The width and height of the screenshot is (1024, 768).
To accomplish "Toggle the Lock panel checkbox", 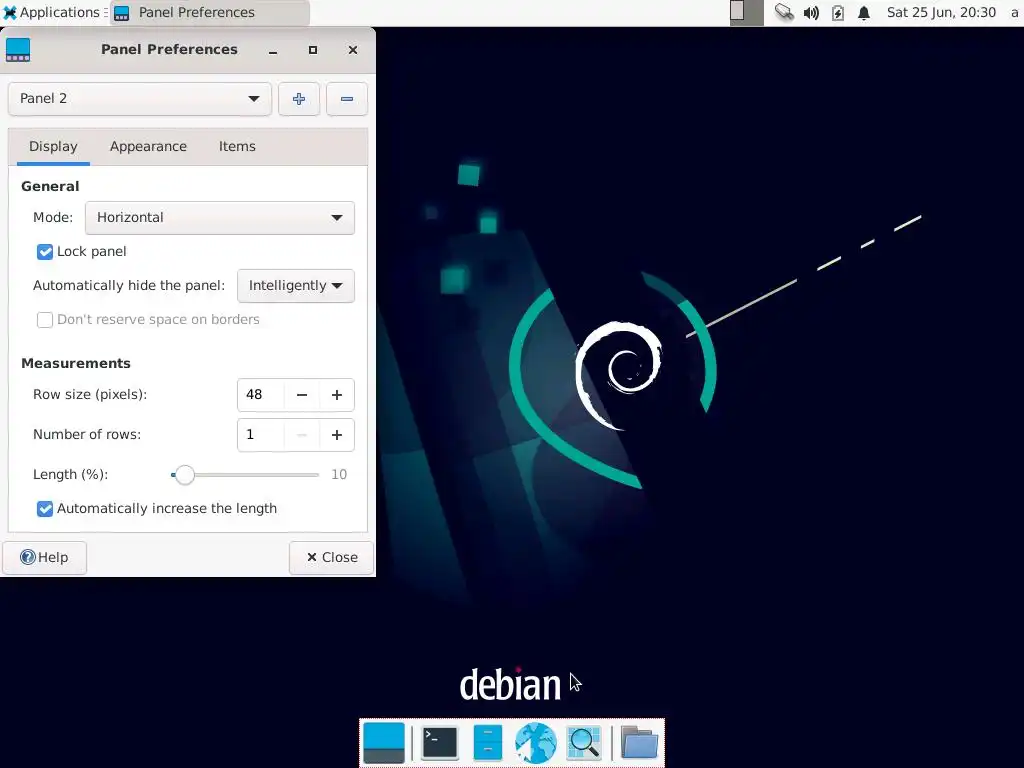I will (44, 251).
